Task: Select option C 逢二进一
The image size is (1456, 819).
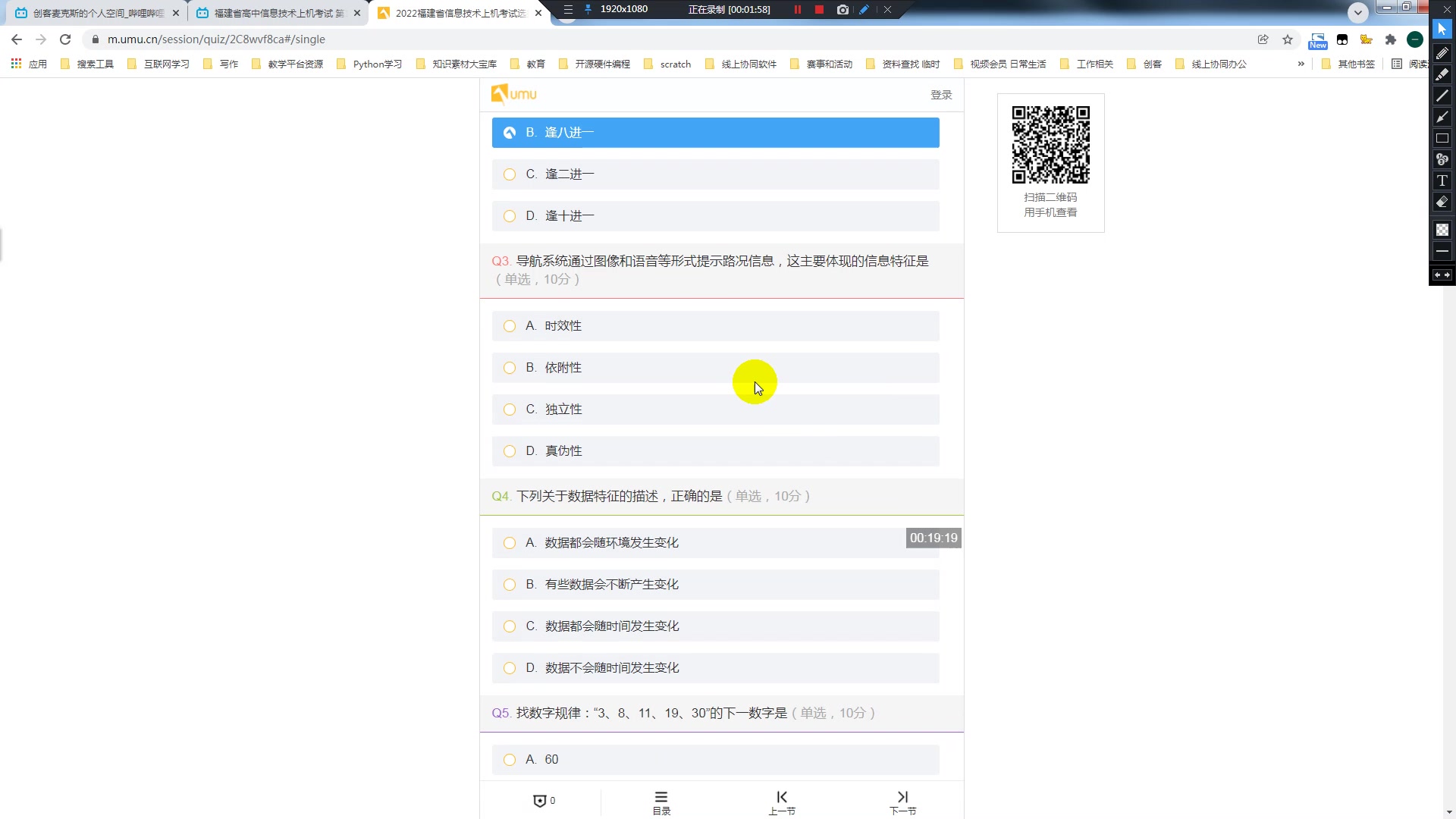Action: pos(715,174)
